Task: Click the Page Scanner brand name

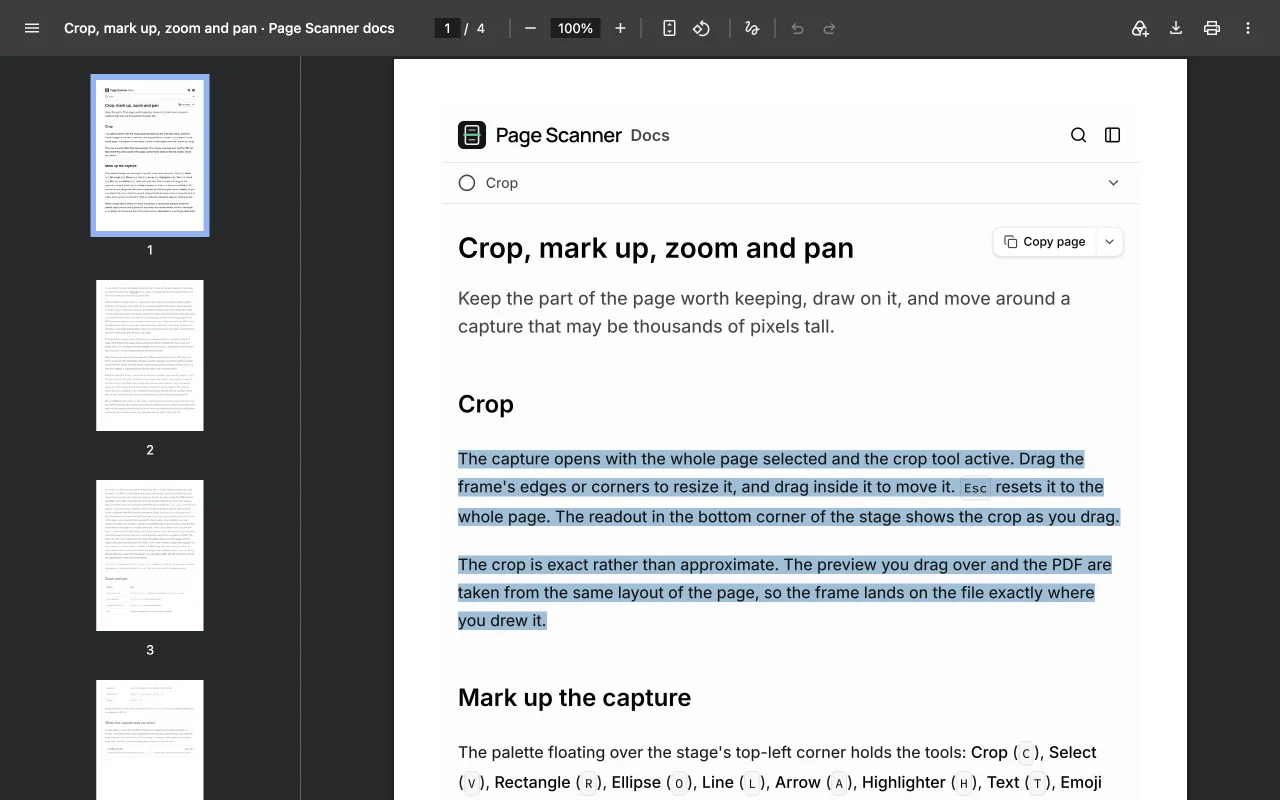Action: [x=558, y=135]
